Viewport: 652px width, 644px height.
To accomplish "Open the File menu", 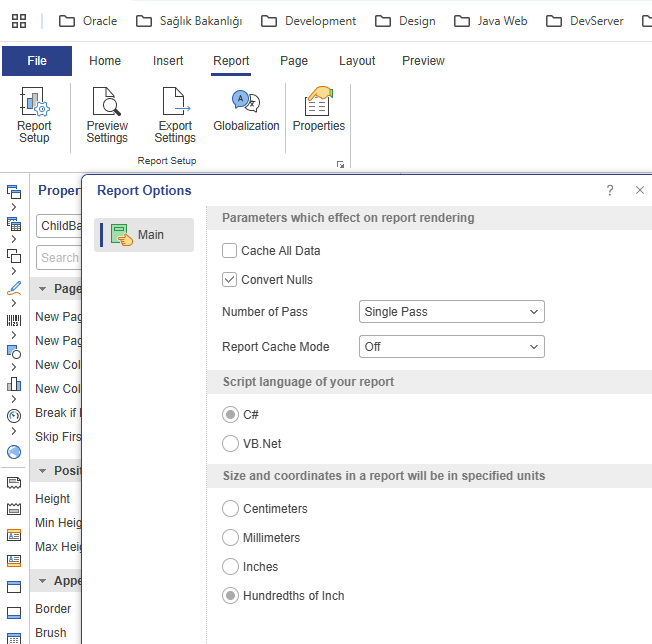I will click(37, 61).
